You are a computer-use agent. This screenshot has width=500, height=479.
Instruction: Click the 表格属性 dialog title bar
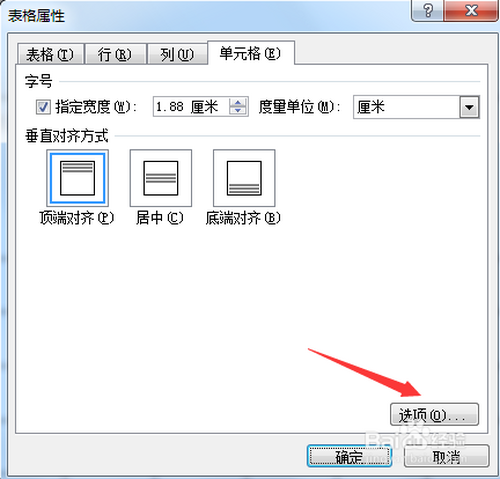pos(207,15)
